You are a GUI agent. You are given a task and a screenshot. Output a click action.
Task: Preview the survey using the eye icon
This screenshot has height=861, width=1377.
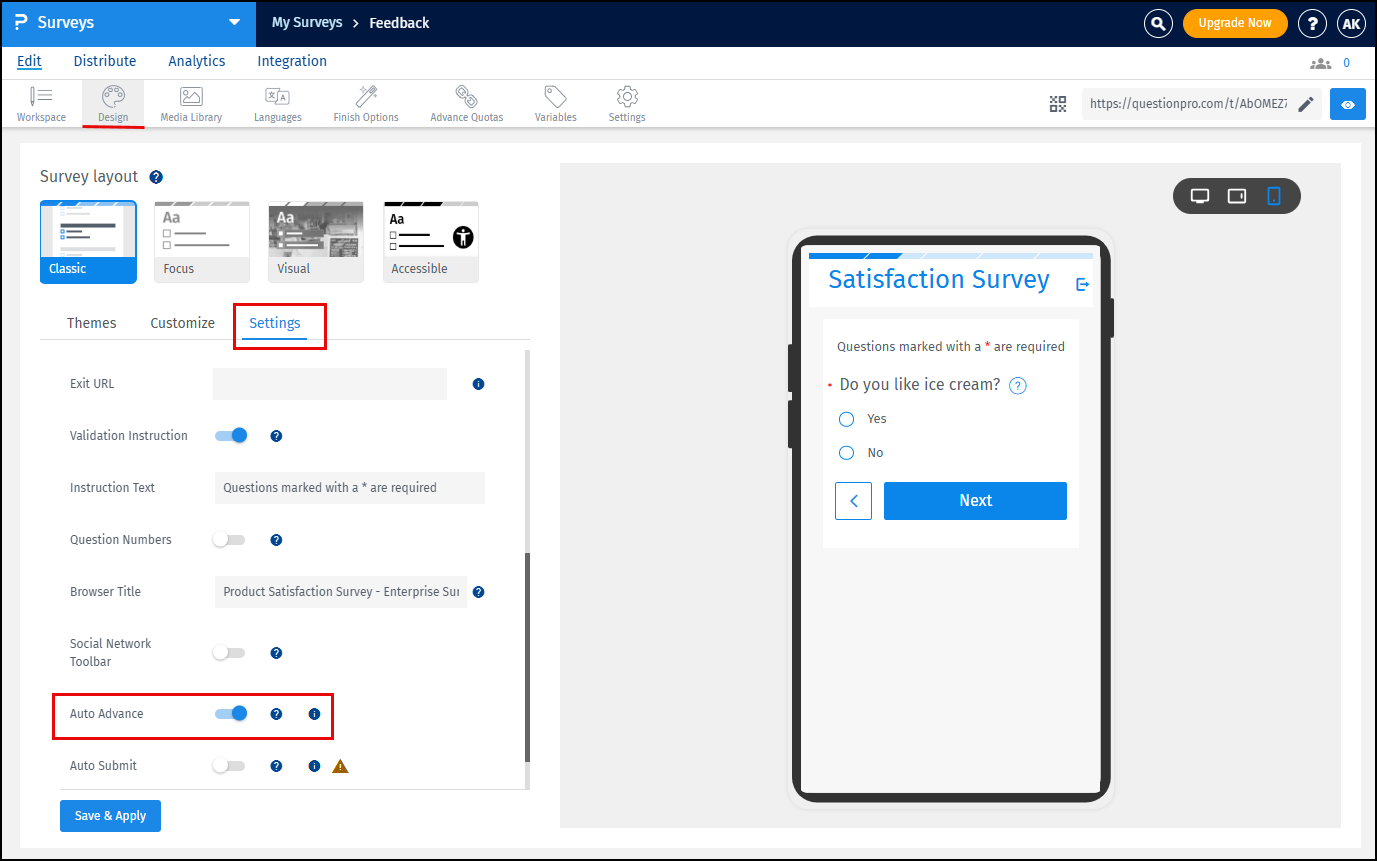pyautogui.click(x=1347, y=103)
